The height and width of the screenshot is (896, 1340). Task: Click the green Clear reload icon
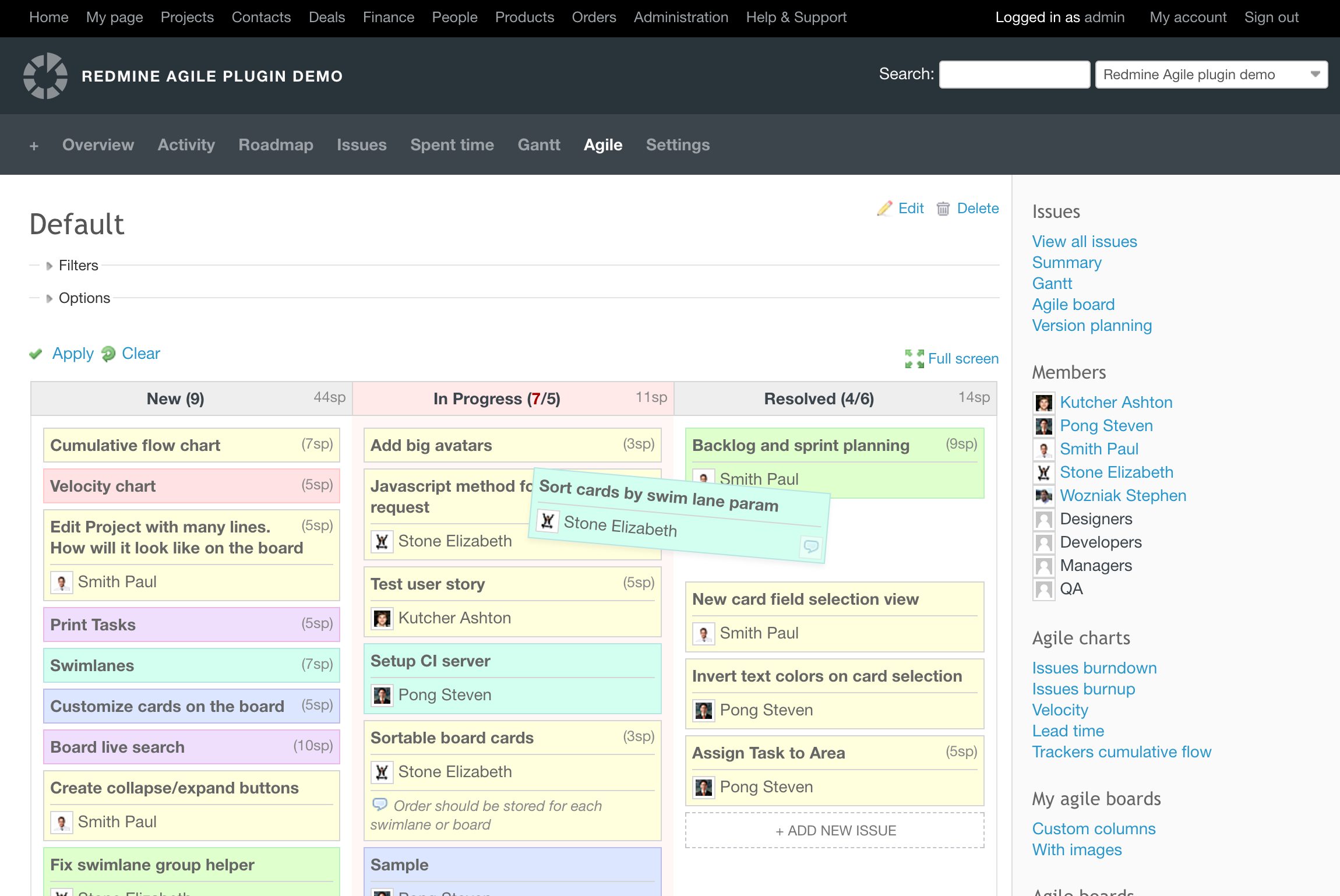coord(108,354)
